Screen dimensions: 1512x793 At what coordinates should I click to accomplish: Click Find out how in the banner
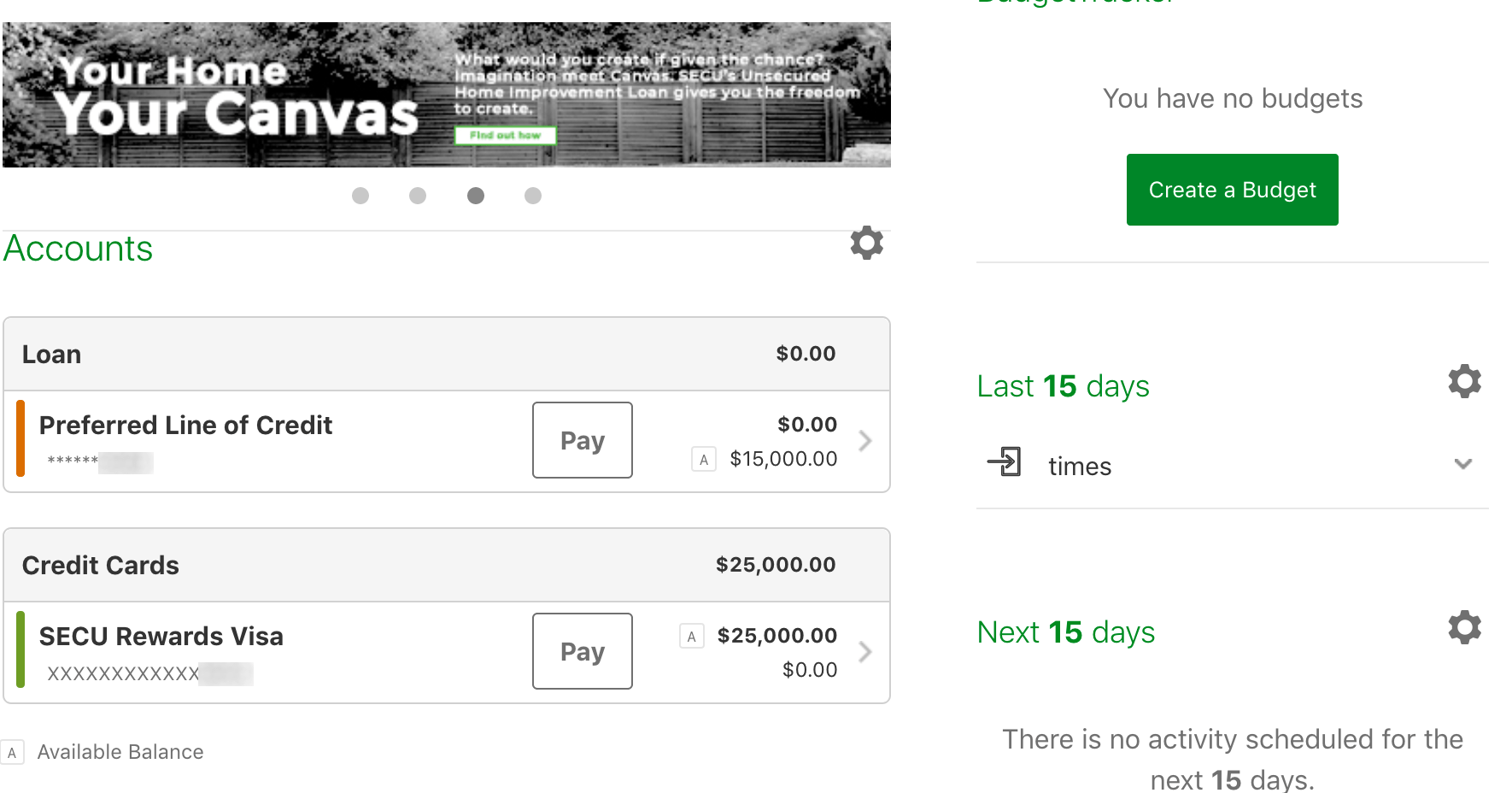coord(505,135)
